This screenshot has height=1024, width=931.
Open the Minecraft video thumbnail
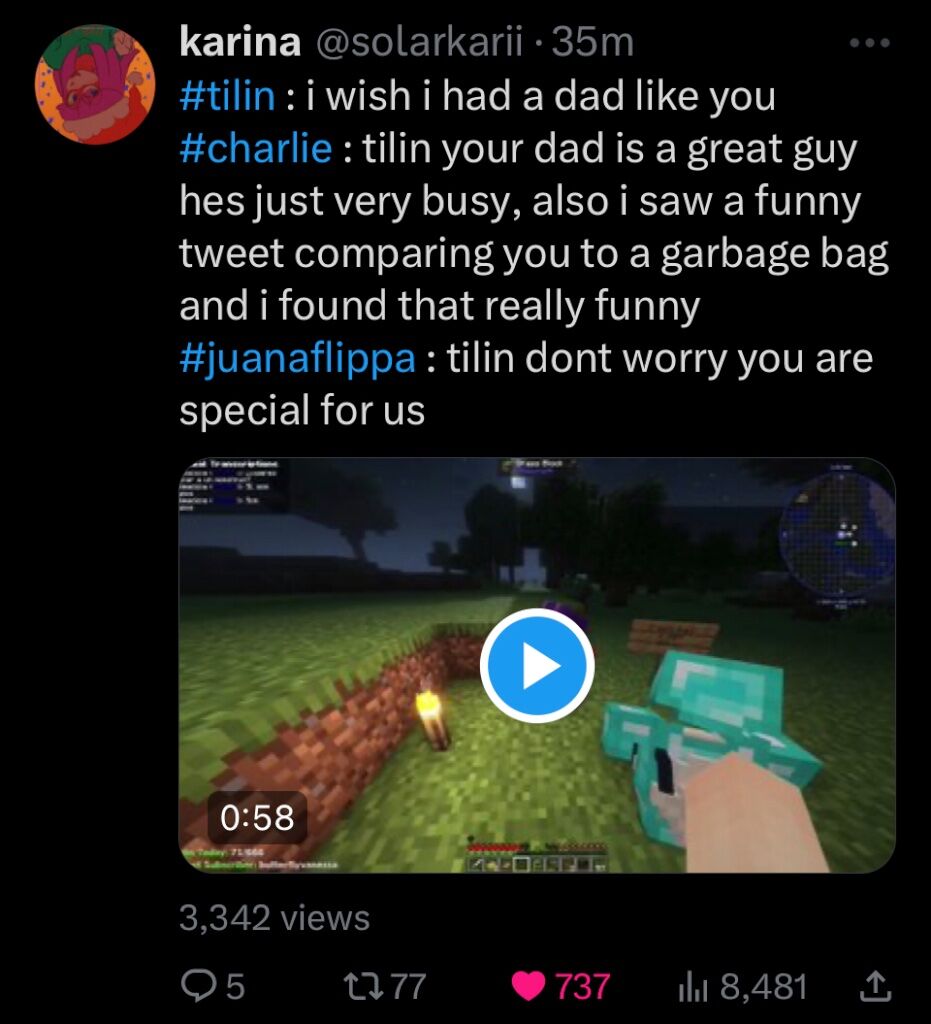pyautogui.click(x=537, y=665)
